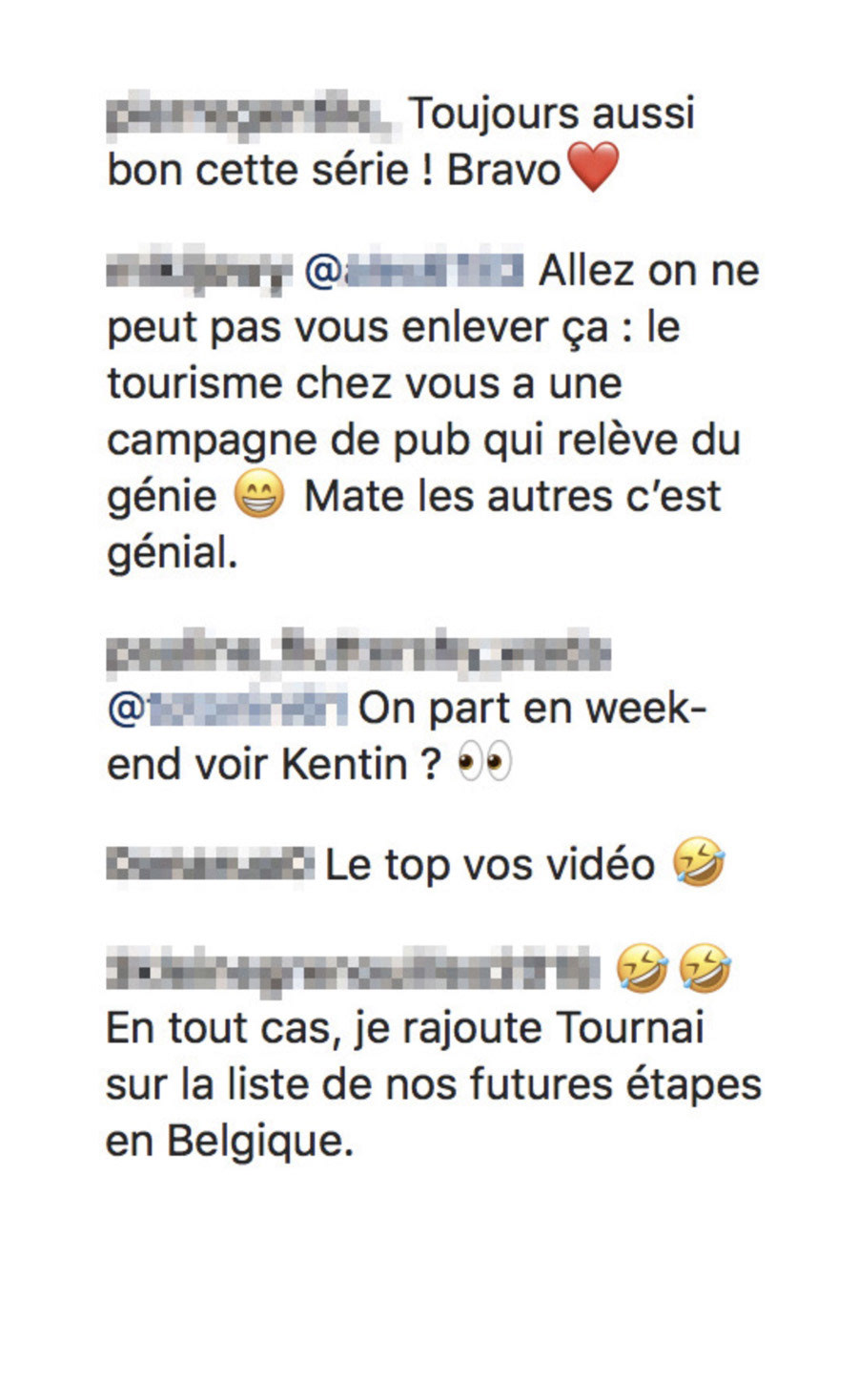Click the grinning face emoji after génie

pos(259,496)
